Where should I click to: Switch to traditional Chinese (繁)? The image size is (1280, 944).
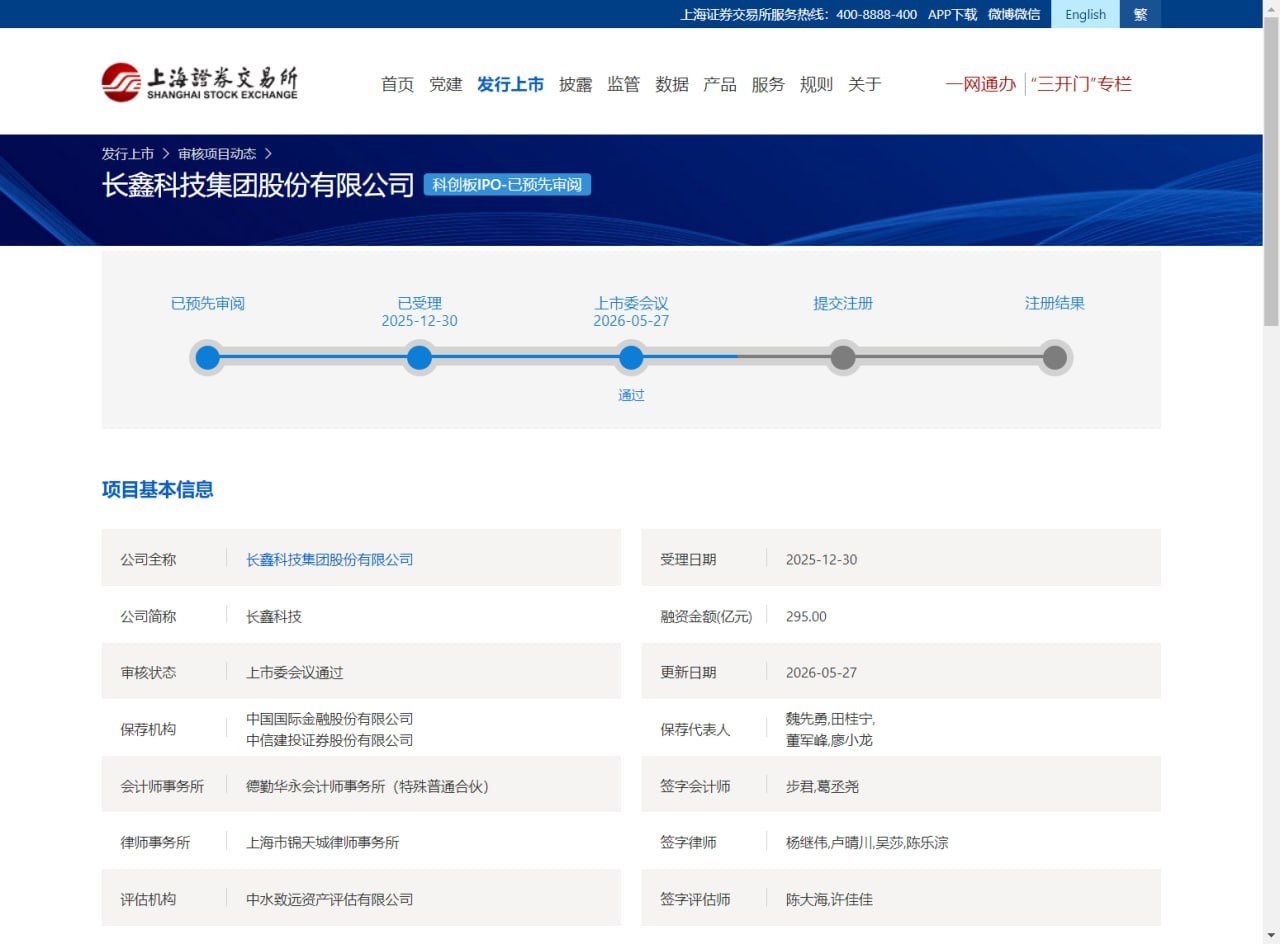point(1140,14)
